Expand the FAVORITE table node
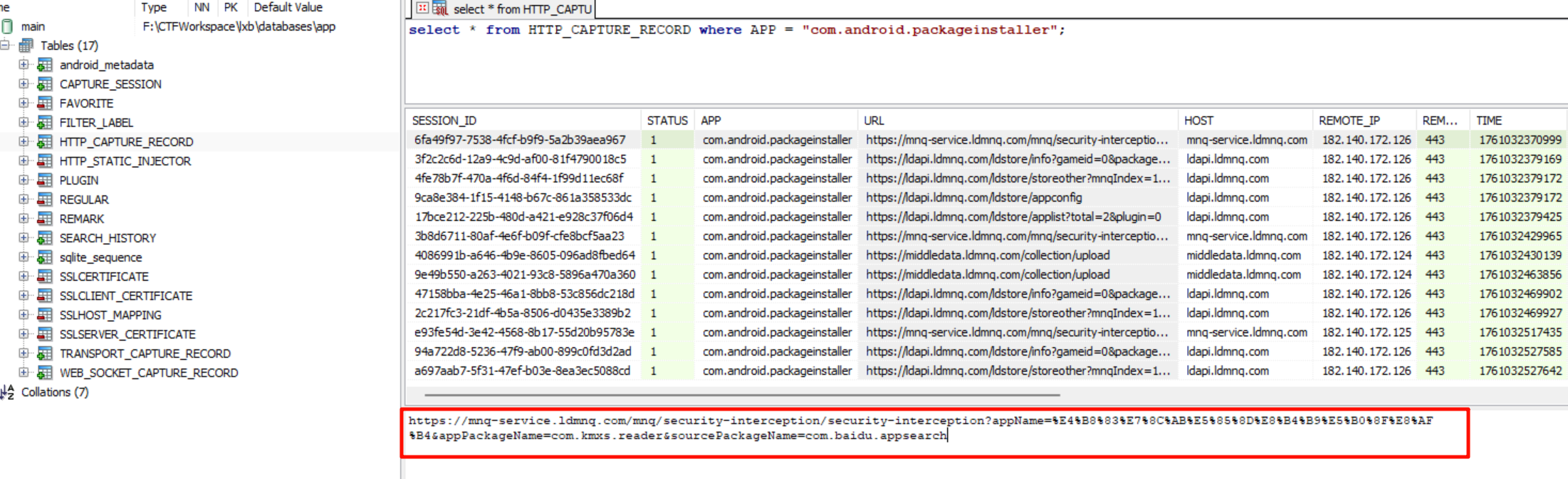The image size is (1568, 479). tap(23, 103)
